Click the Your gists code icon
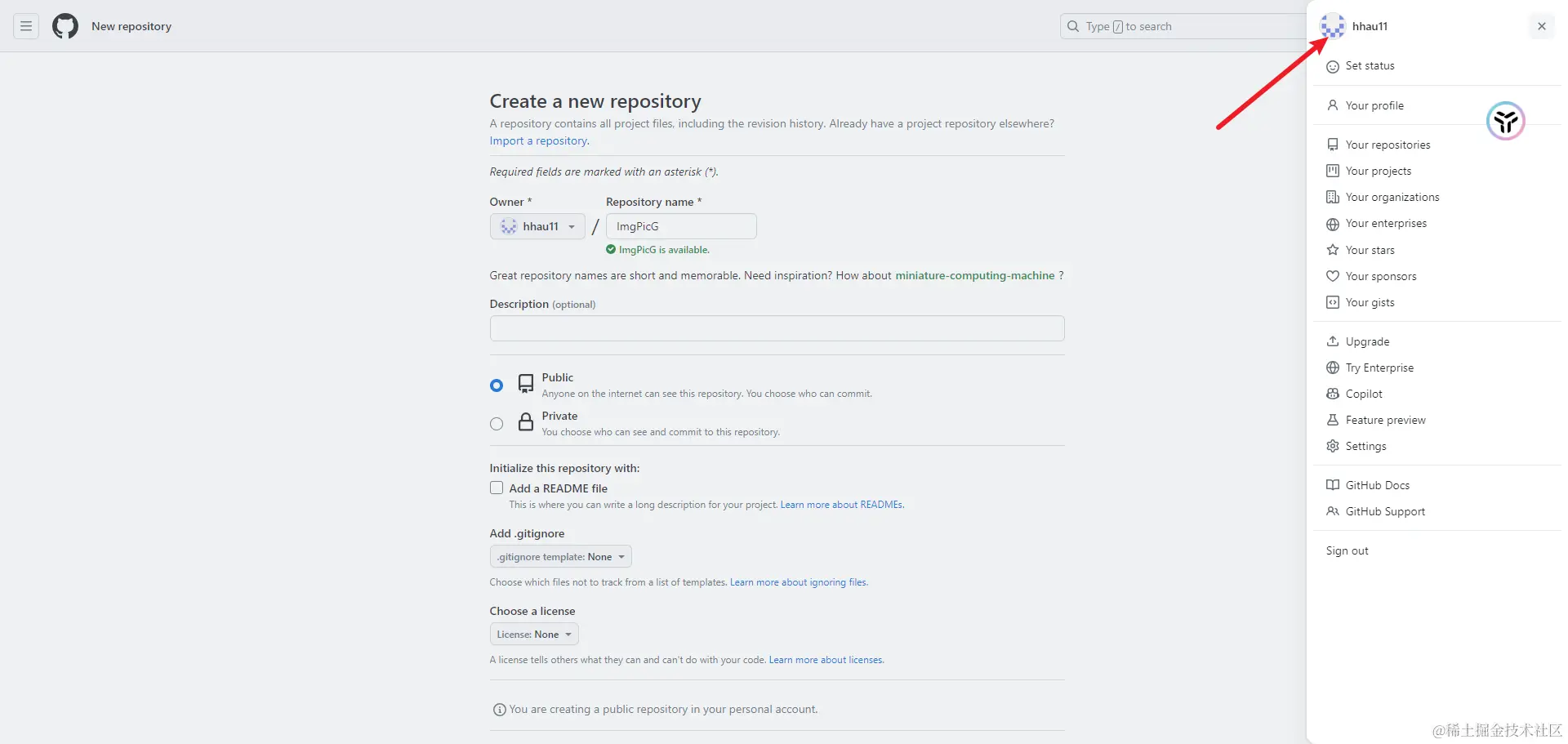Image resolution: width=1568 pixels, height=744 pixels. (1333, 302)
